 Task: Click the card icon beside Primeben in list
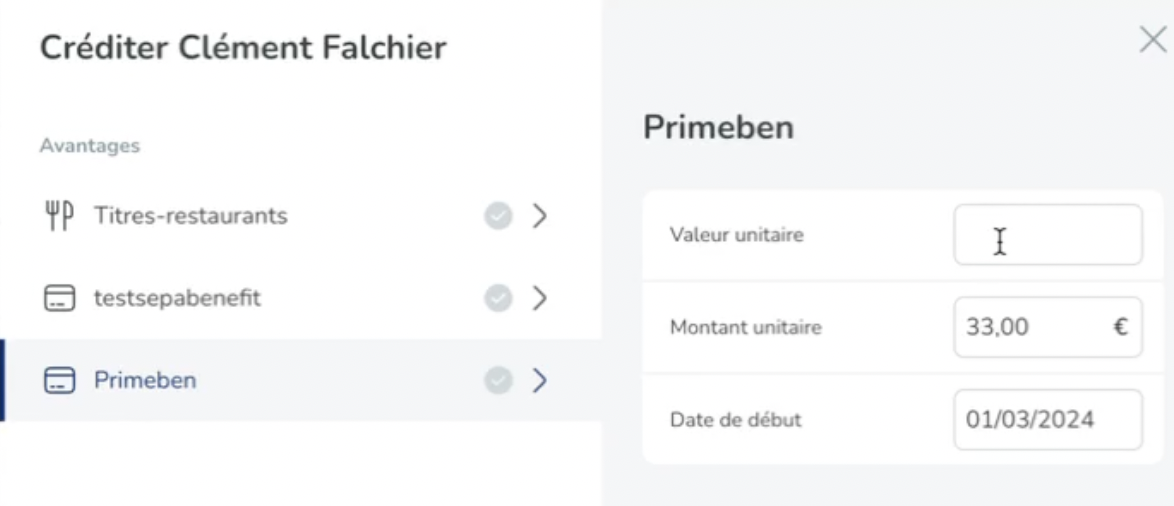click(60, 380)
